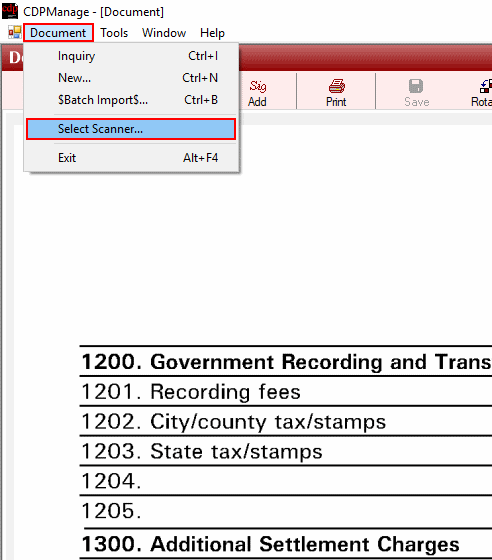
Task: Open the Tools menu
Action: point(114,33)
